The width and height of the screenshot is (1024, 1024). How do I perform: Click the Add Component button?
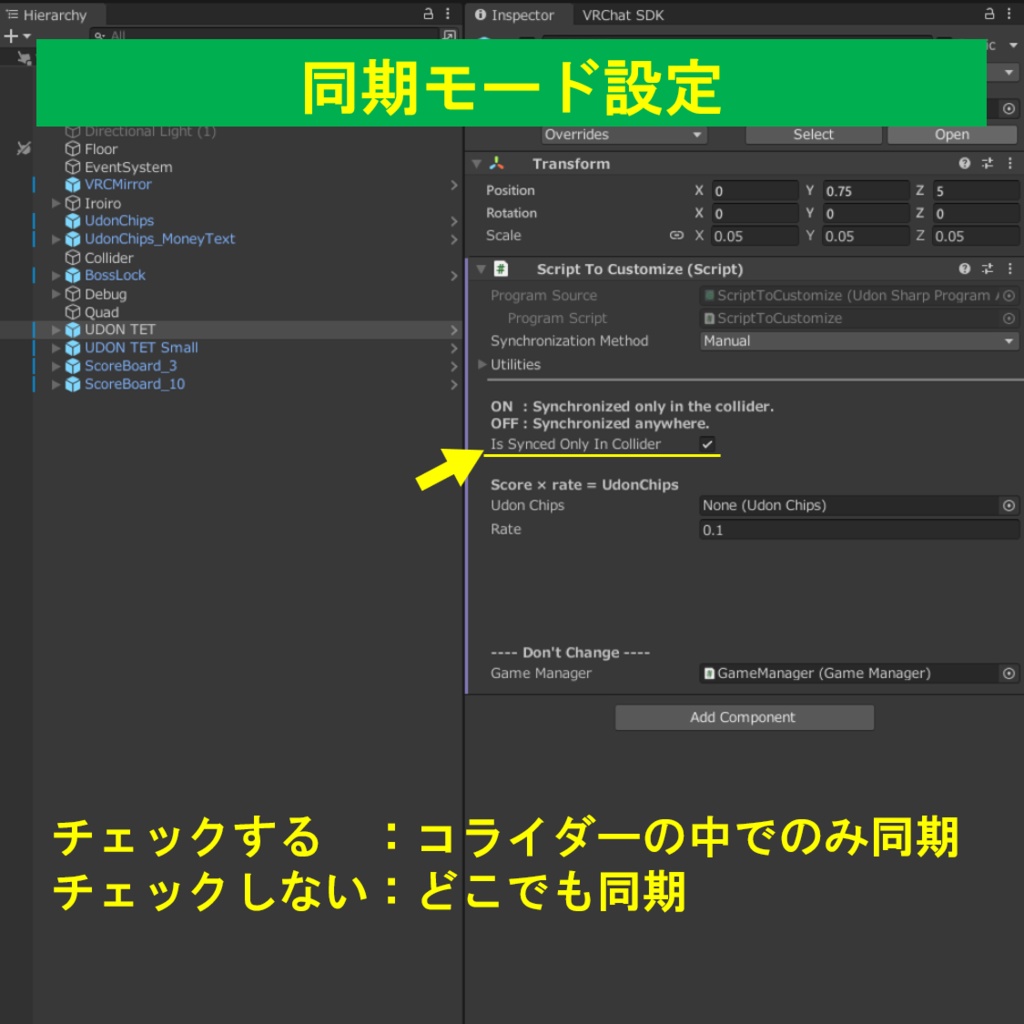pos(744,717)
